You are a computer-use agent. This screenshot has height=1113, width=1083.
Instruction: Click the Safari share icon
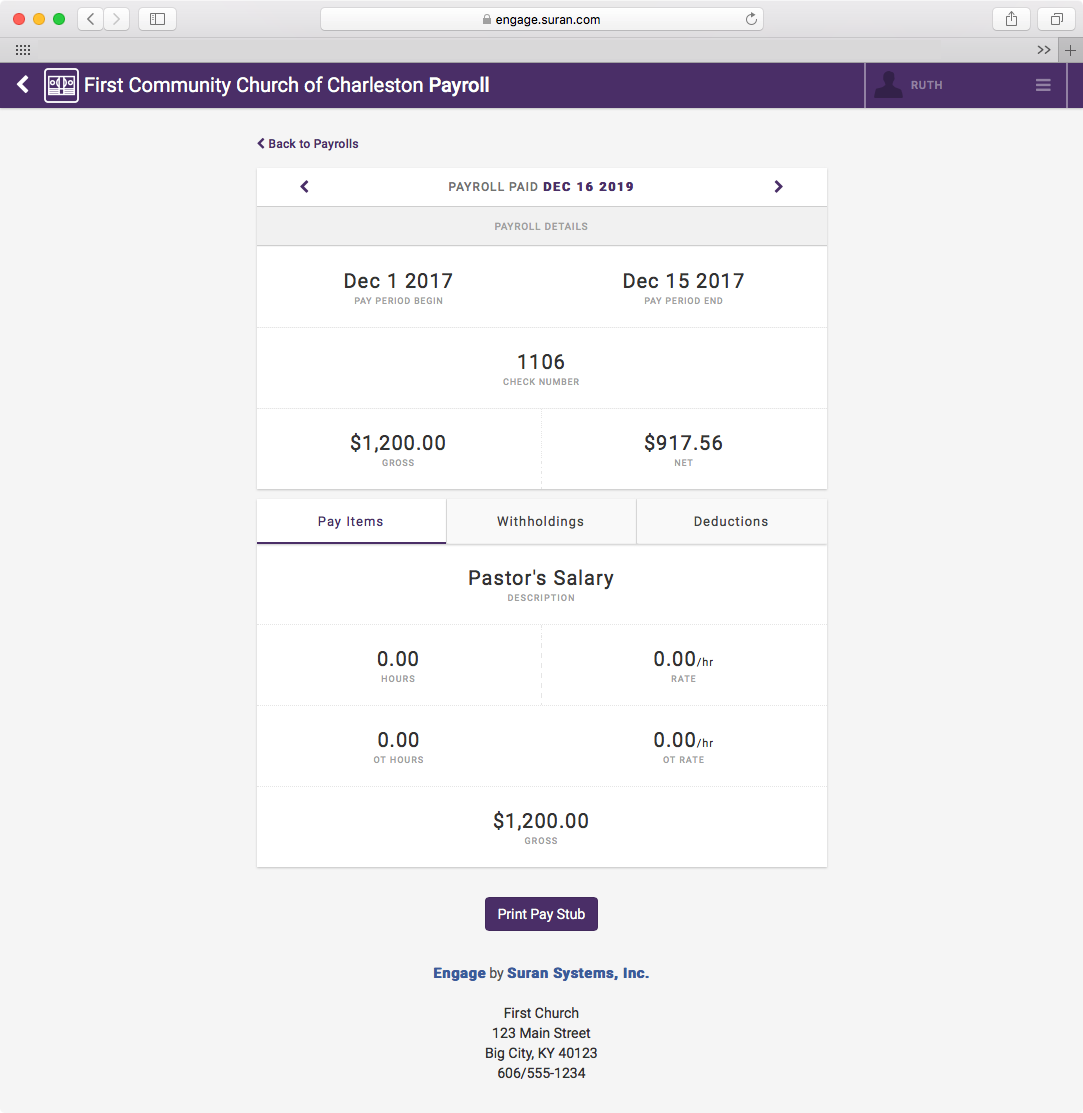tap(1011, 19)
